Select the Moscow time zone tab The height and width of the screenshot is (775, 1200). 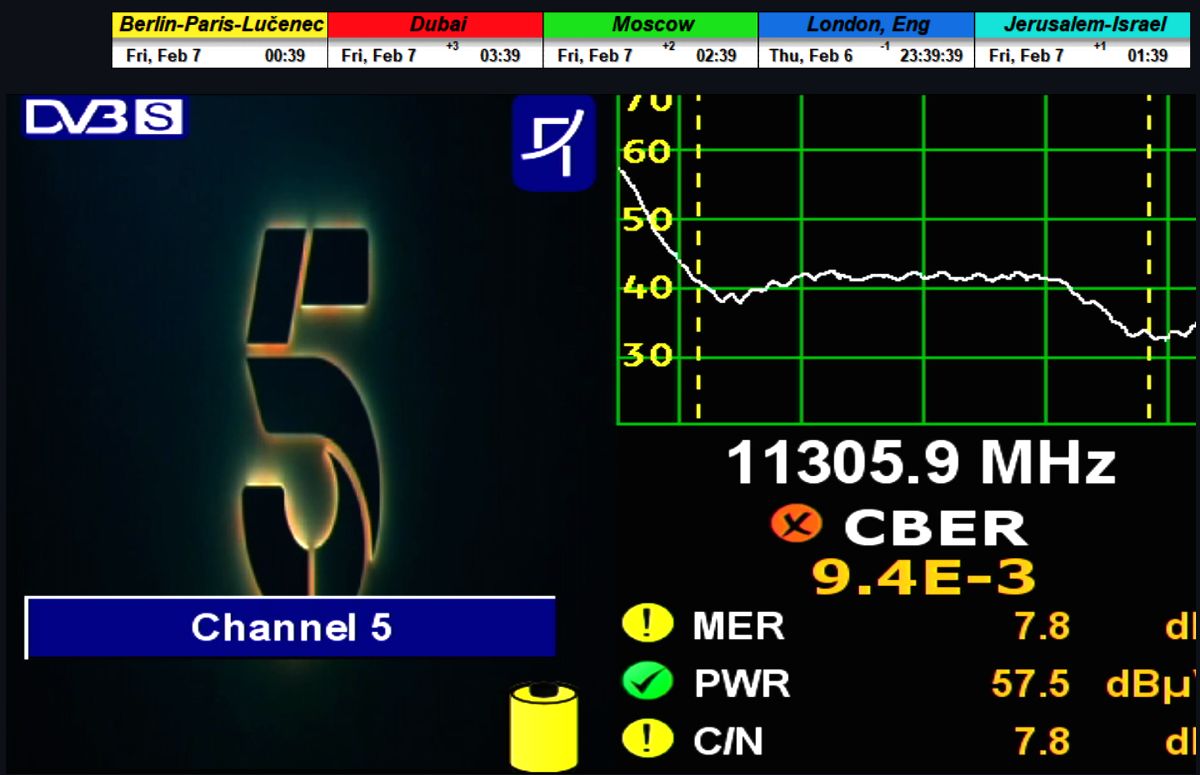tap(650, 25)
